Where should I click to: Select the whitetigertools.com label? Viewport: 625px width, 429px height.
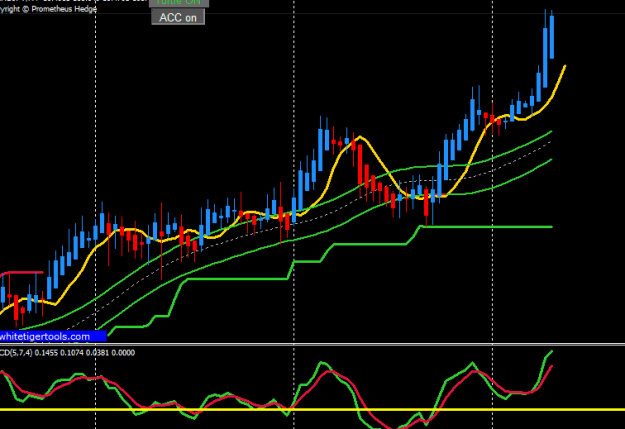click(53, 336)
